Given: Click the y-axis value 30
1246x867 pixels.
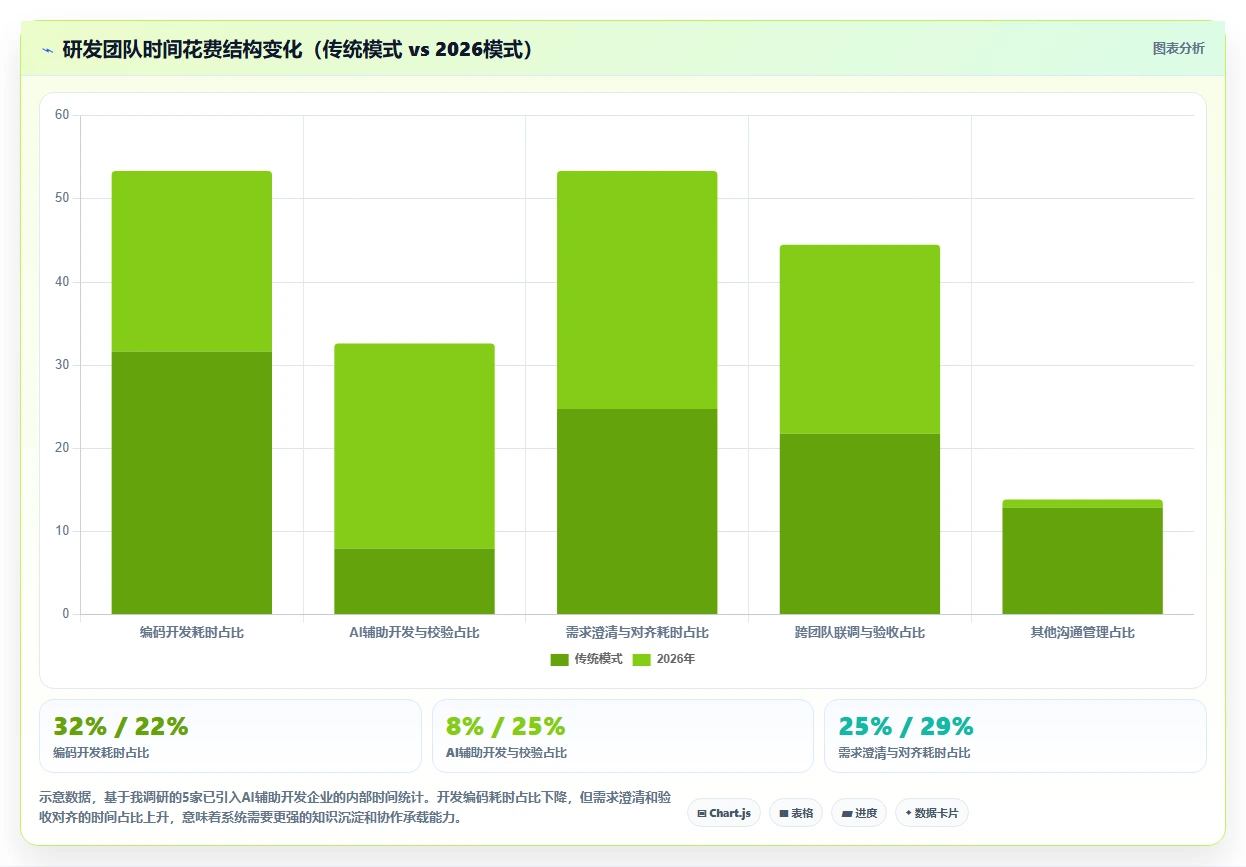Looking at the screenshot, I should point(62,365).
